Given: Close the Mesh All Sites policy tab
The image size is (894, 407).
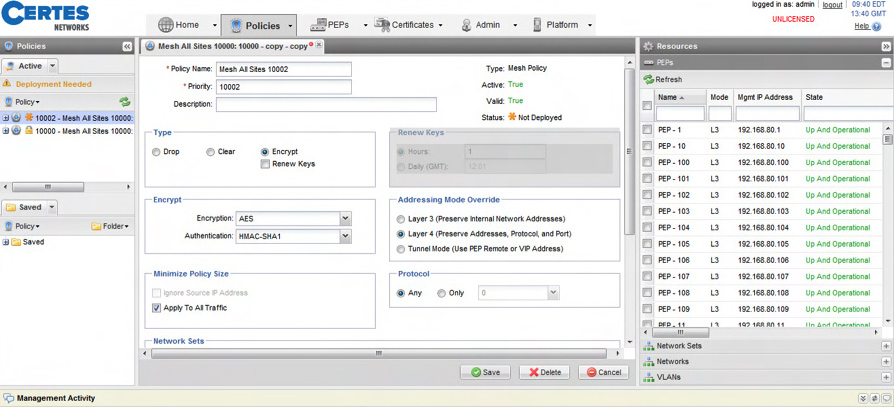Looking at the screenshot, I should pos(320,46).
